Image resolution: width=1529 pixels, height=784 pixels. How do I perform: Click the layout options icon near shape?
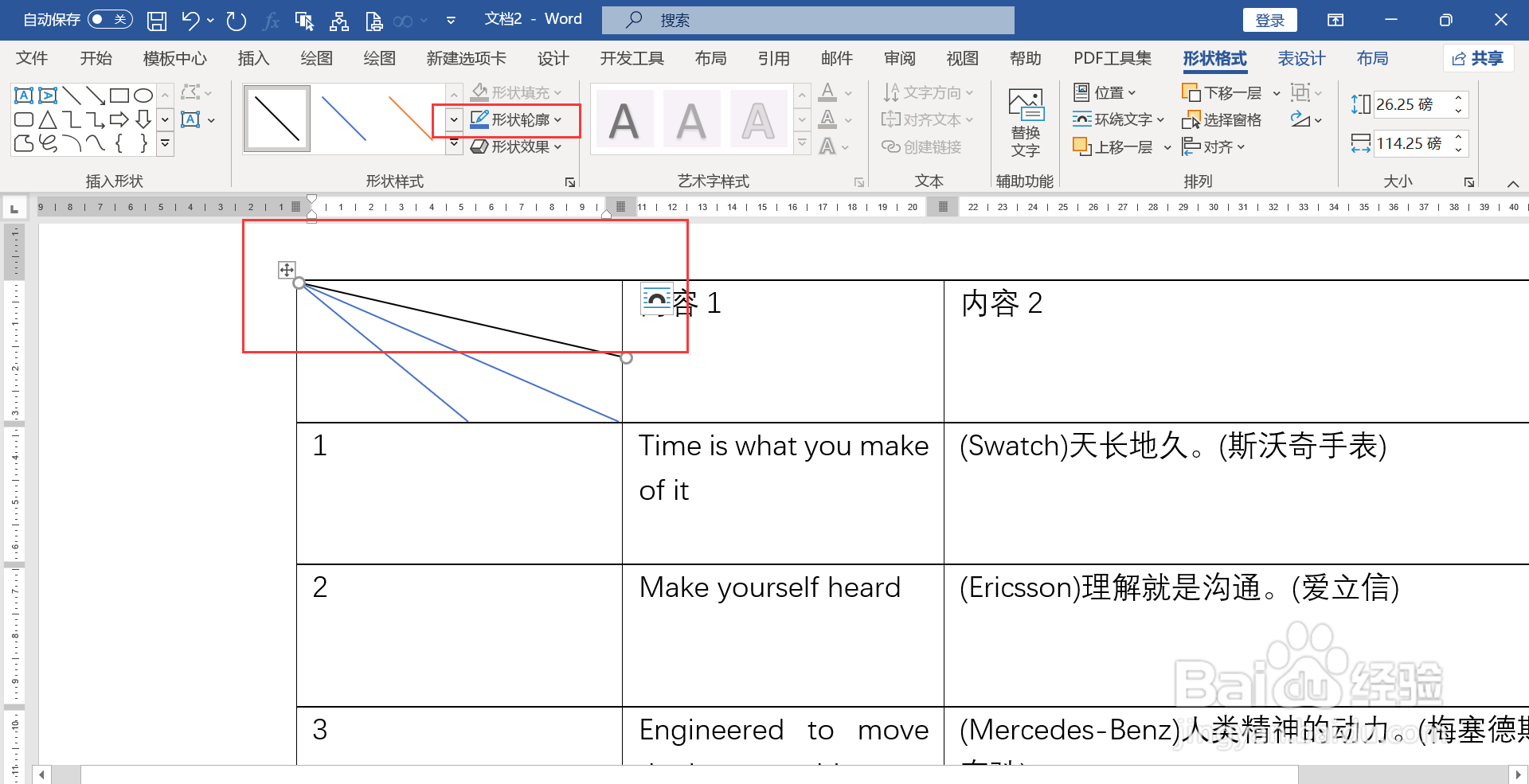pos(656,299)
